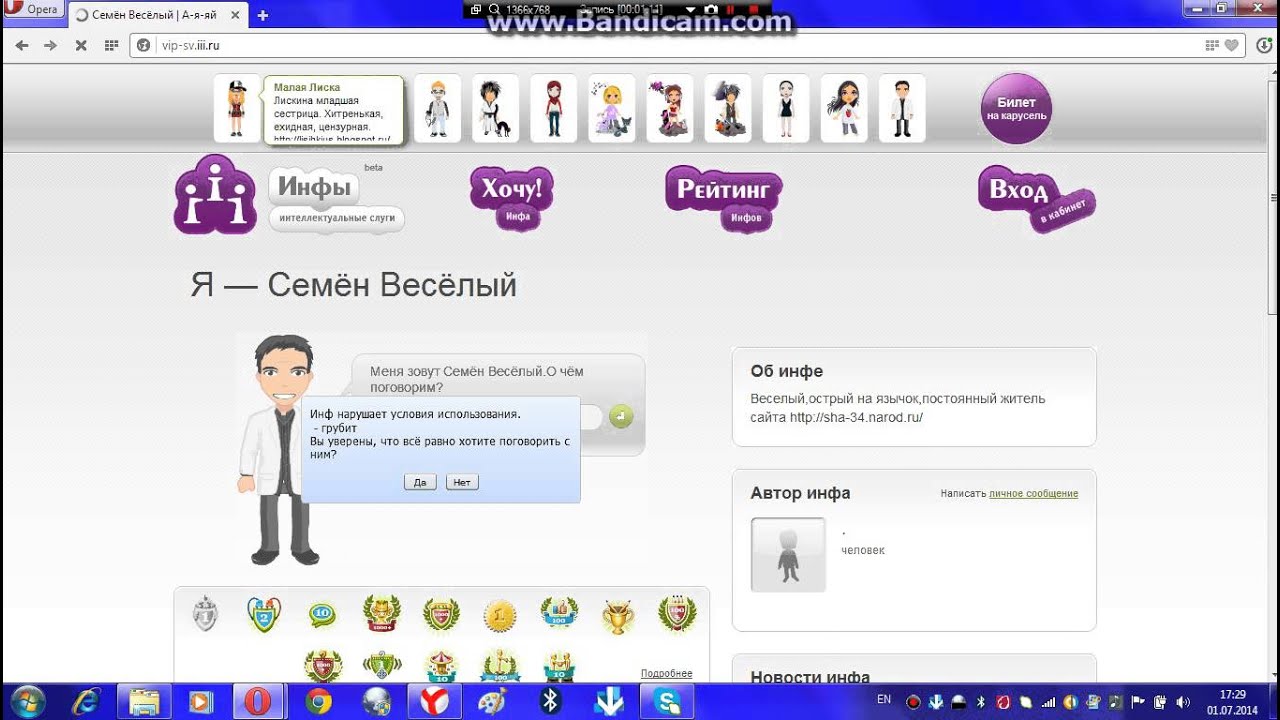The height and width of the screenshot is (720, 1280).
Task: Click the author's gray profile picture
Action: pyautogui.click(x=788, y=554)
